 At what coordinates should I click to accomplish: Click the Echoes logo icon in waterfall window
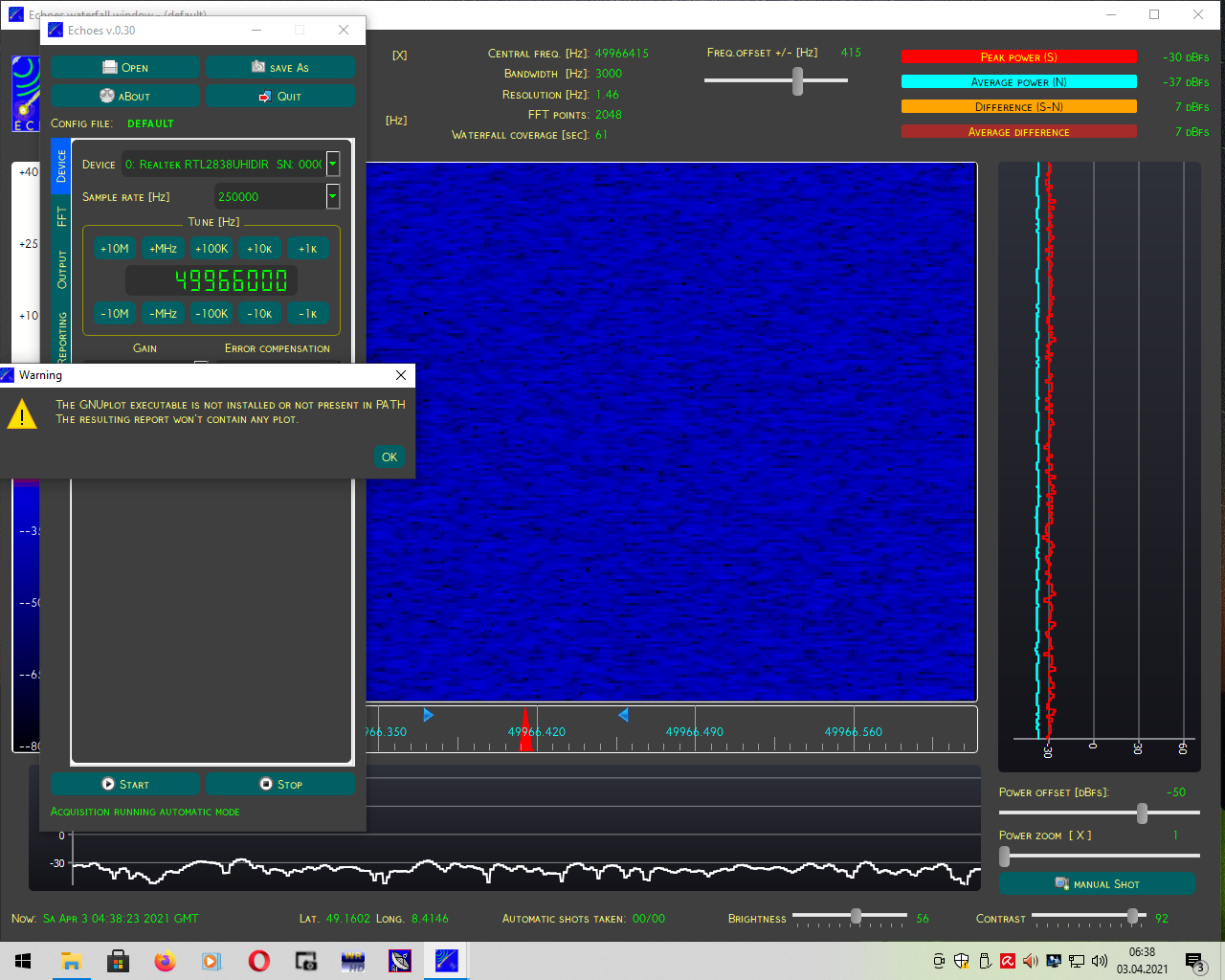coord(25,93)
